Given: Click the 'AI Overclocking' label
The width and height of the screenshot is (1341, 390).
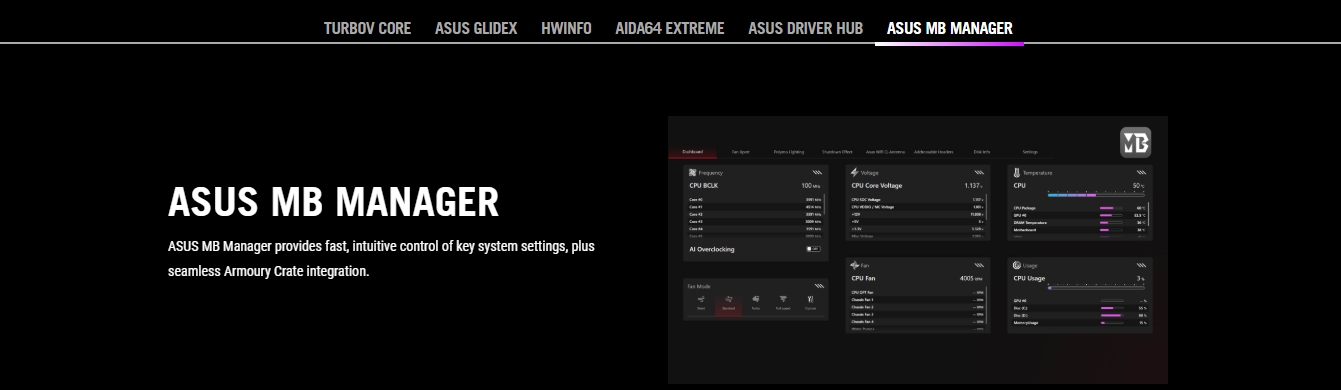Looking at the screenshot, I should (712, 249).
